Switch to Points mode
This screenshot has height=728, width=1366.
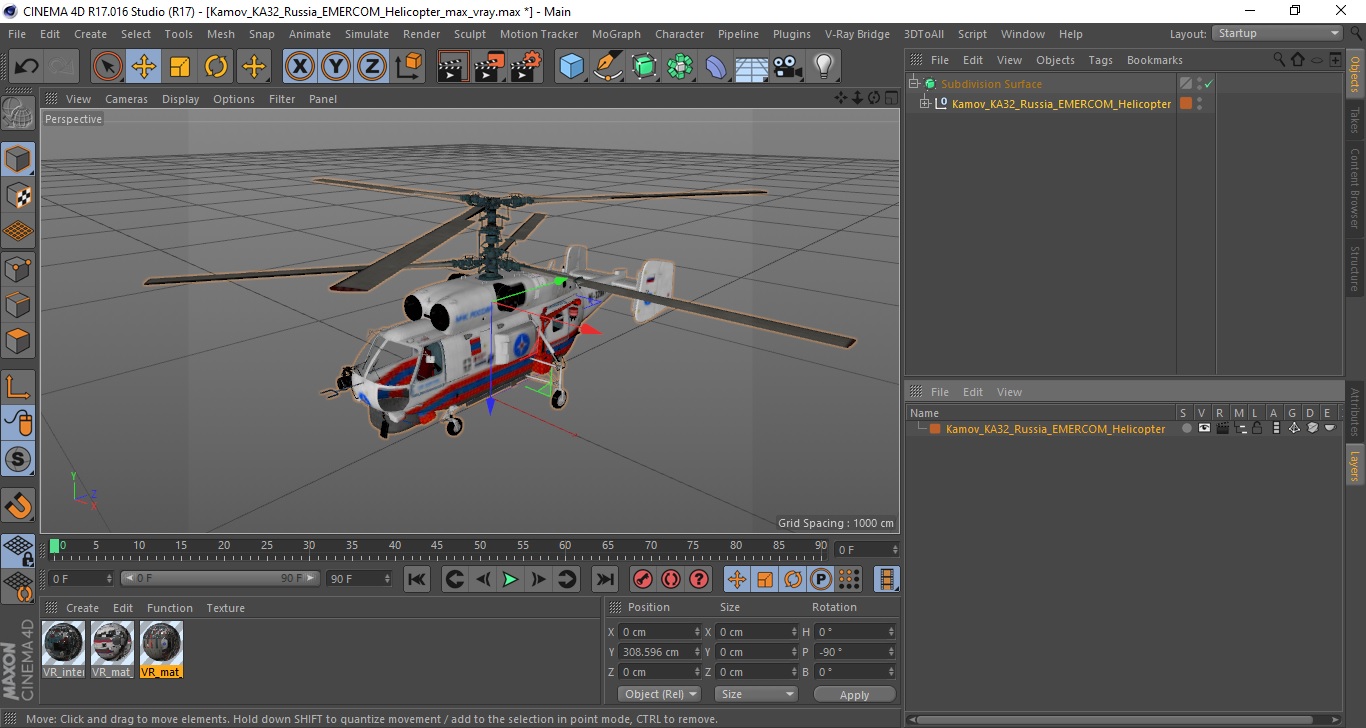tap(18, 268)
